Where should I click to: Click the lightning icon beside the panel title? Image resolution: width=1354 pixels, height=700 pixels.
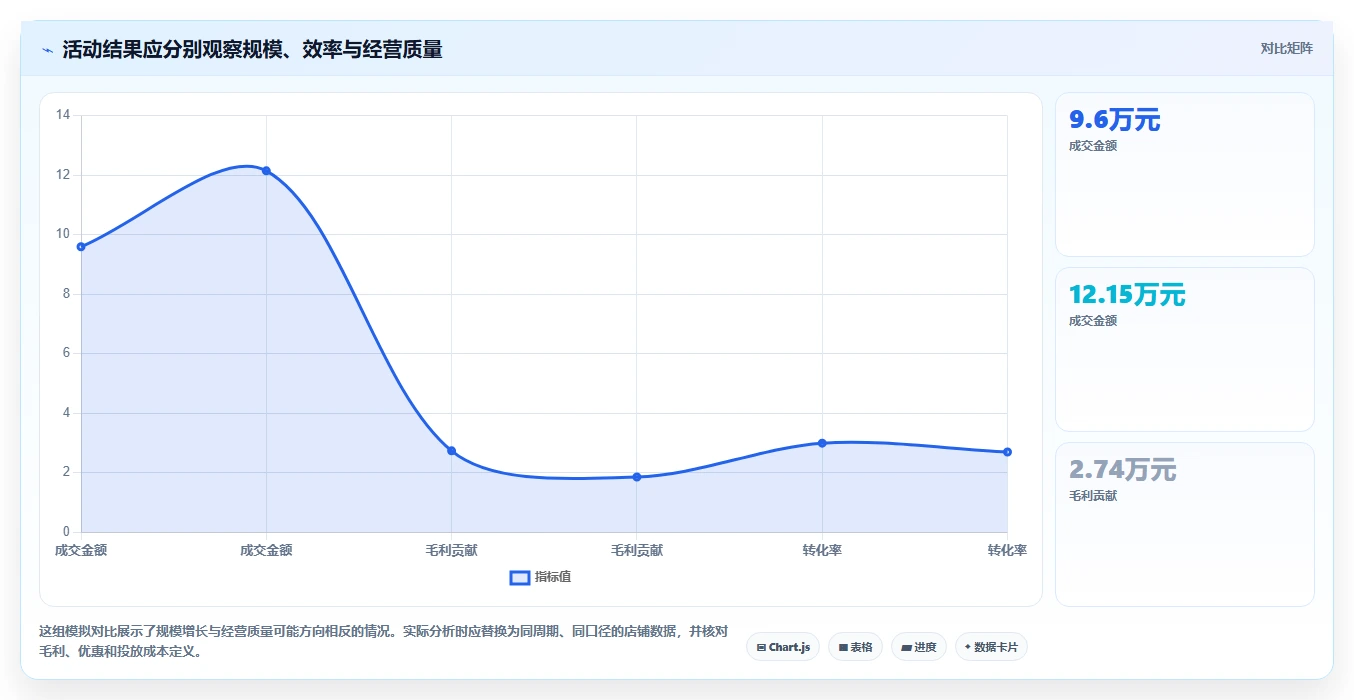click(x=47, y=50)
